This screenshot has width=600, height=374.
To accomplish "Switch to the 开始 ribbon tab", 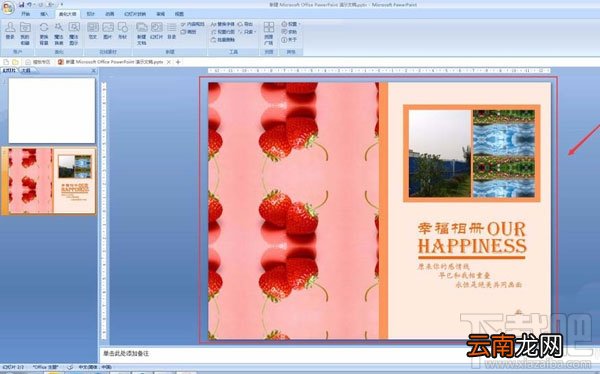I will coord(25,14).
